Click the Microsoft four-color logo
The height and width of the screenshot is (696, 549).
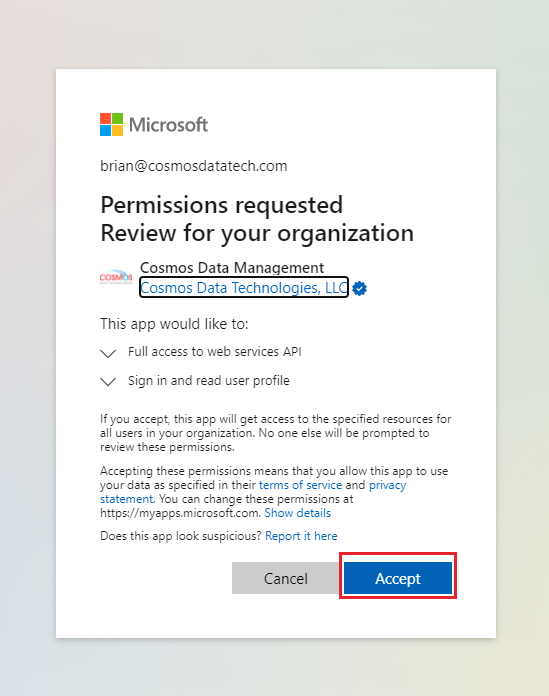tap(111, 124)
